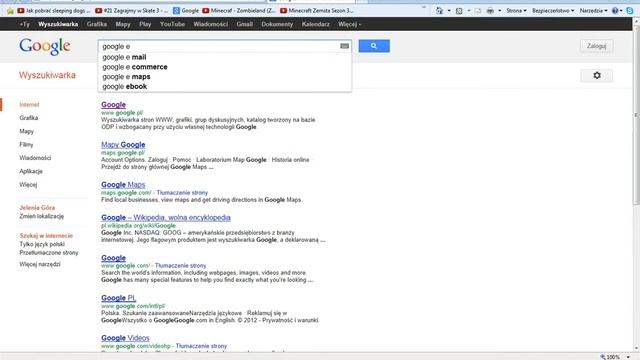Click the Google logo
The width and height of the screenshot is (640, 360).
[x=44, y=47]
